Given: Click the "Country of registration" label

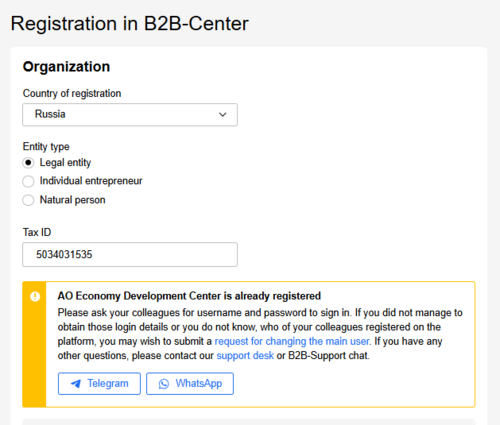Looking at the screenshot, I should click(72, 93).
